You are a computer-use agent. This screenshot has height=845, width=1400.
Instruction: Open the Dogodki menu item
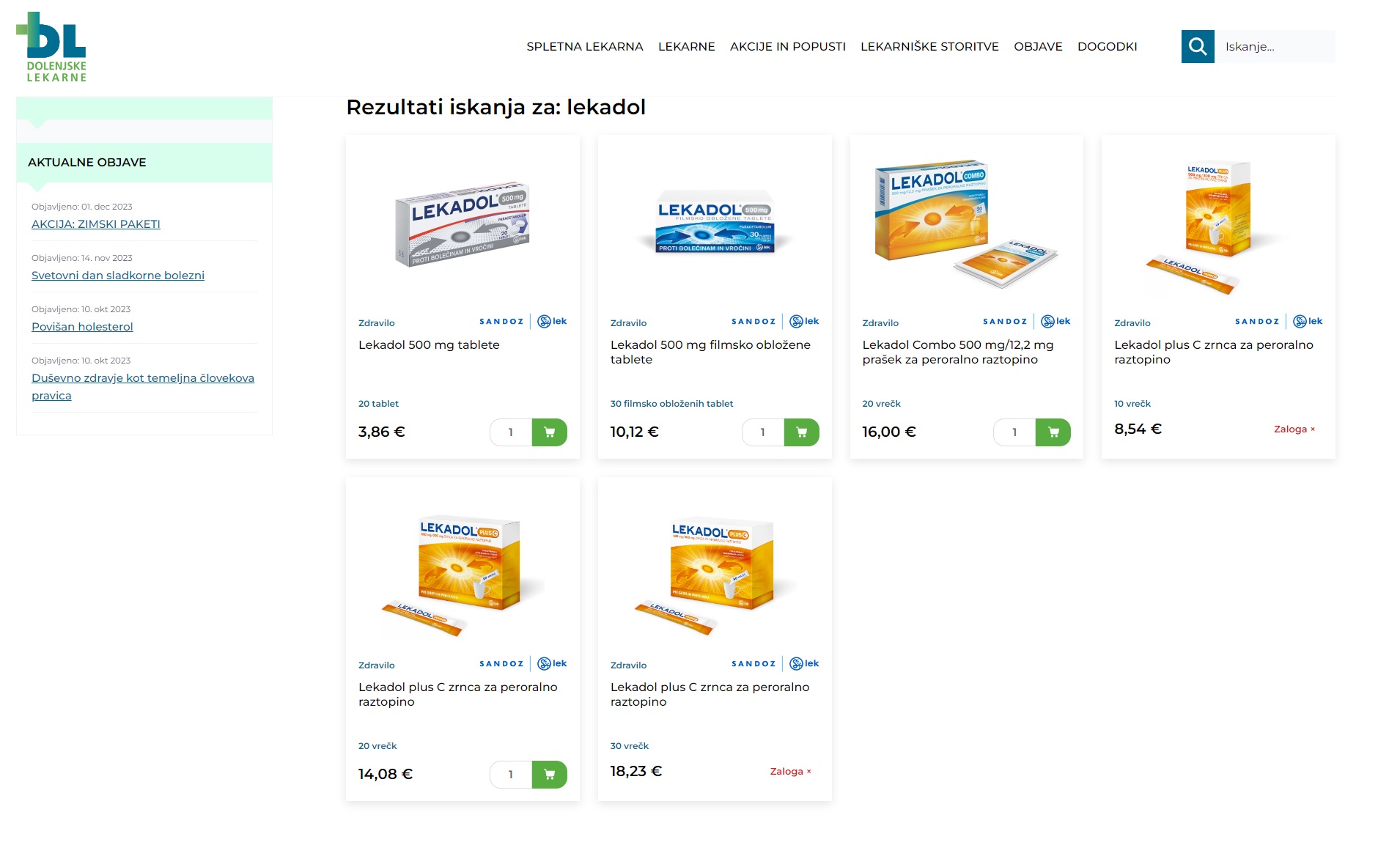click(1107, 46)
